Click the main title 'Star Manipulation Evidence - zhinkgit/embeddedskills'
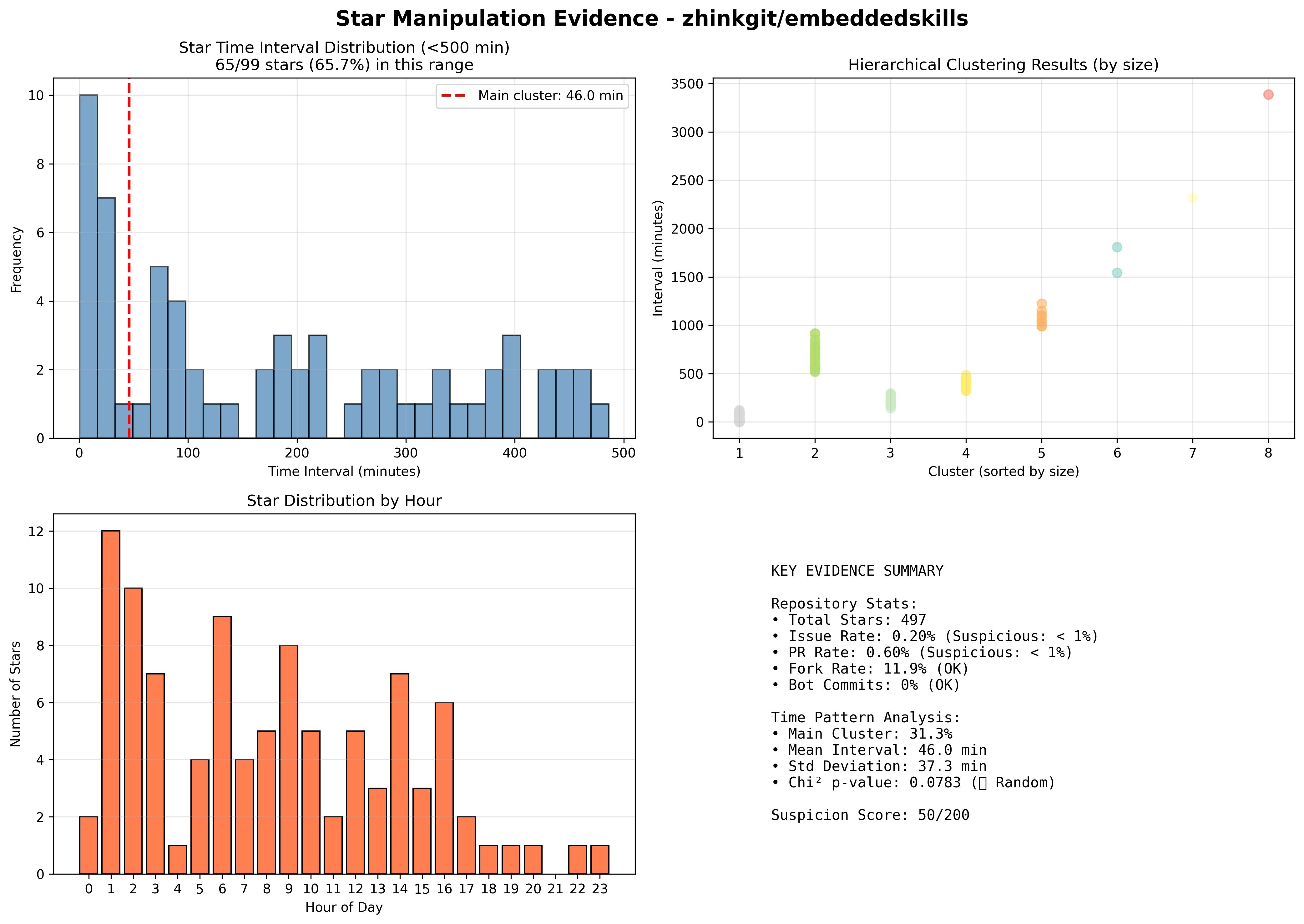1304x924 pixels. click(651, 19)
